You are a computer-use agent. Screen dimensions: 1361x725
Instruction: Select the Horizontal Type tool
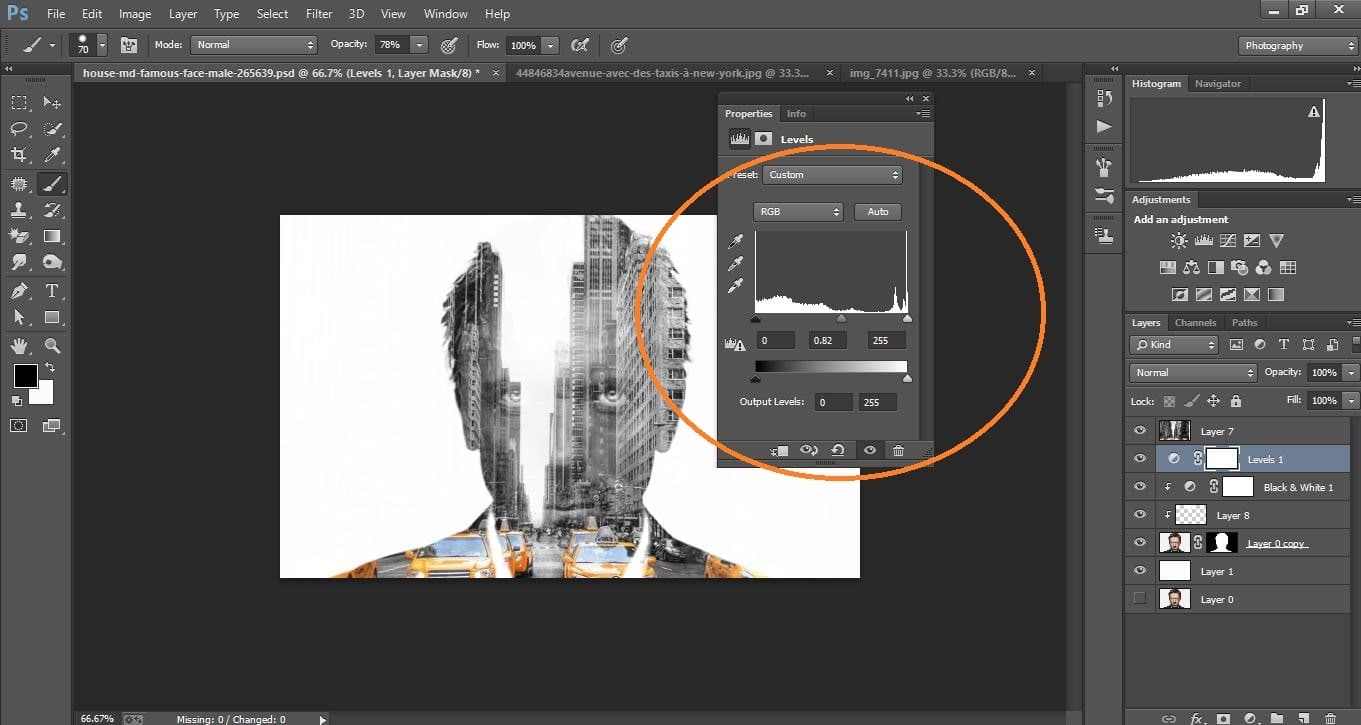[x=52, y=291]
